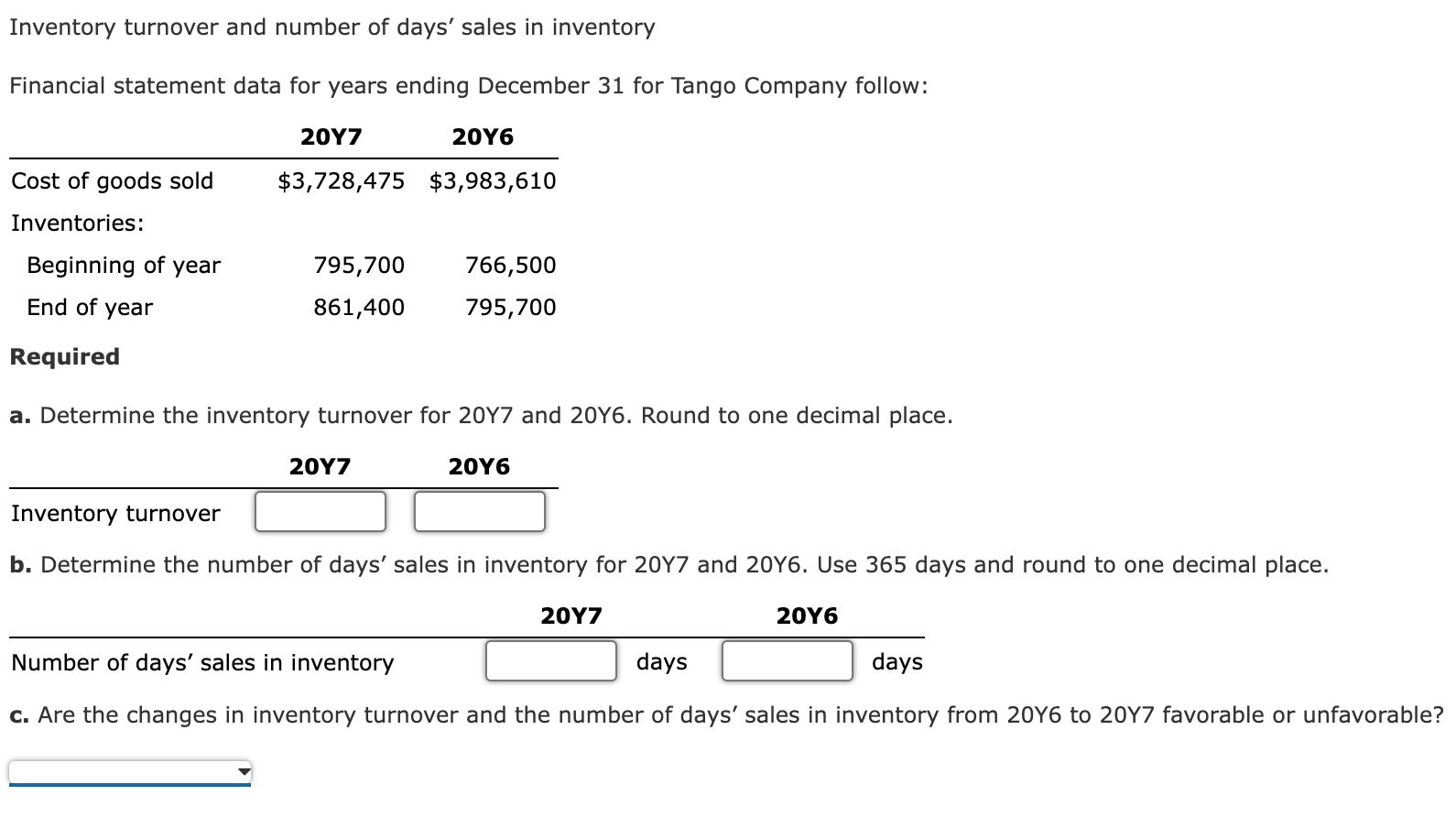
Task: Select the Beginning of year row
Action: [124, 266]
